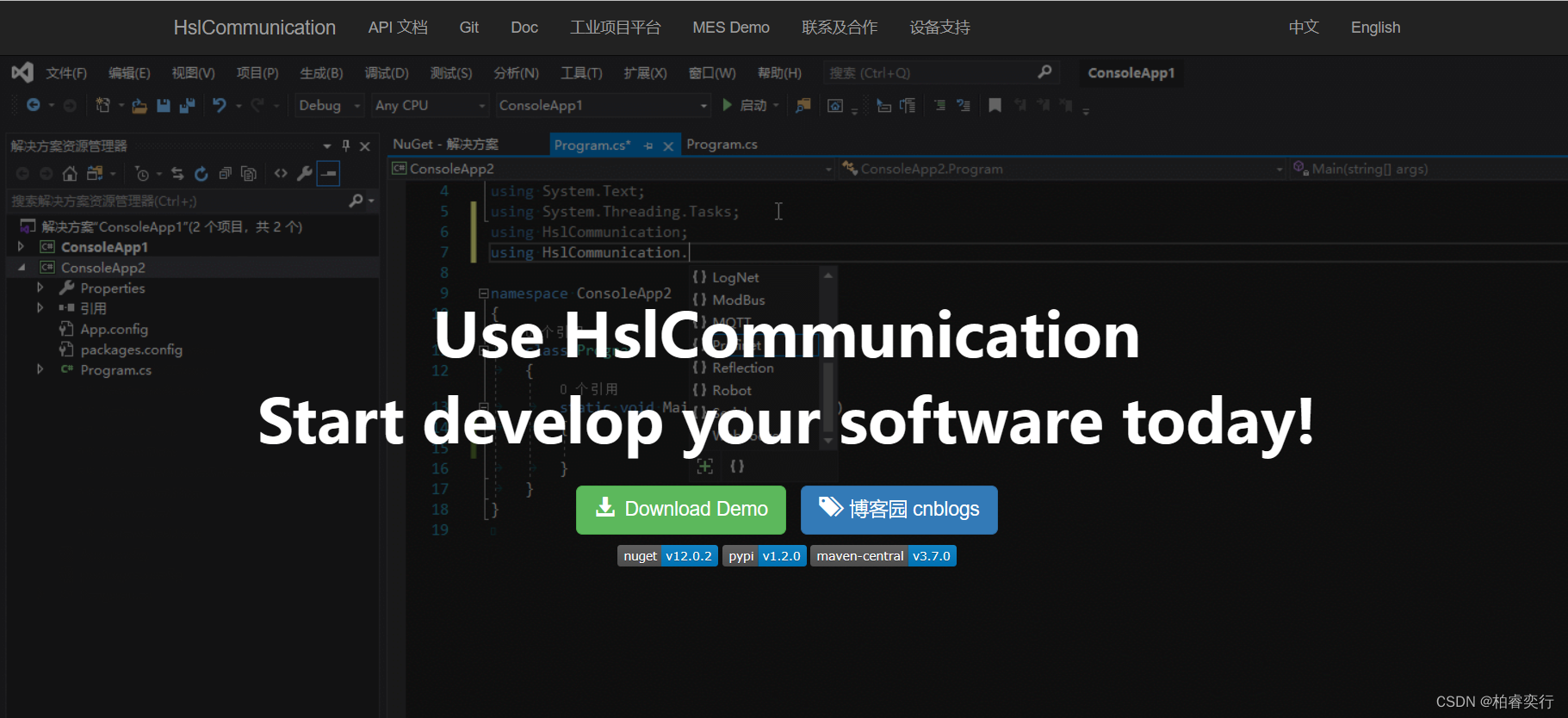Click the bookmark toolbar icon

click(995, 105)
